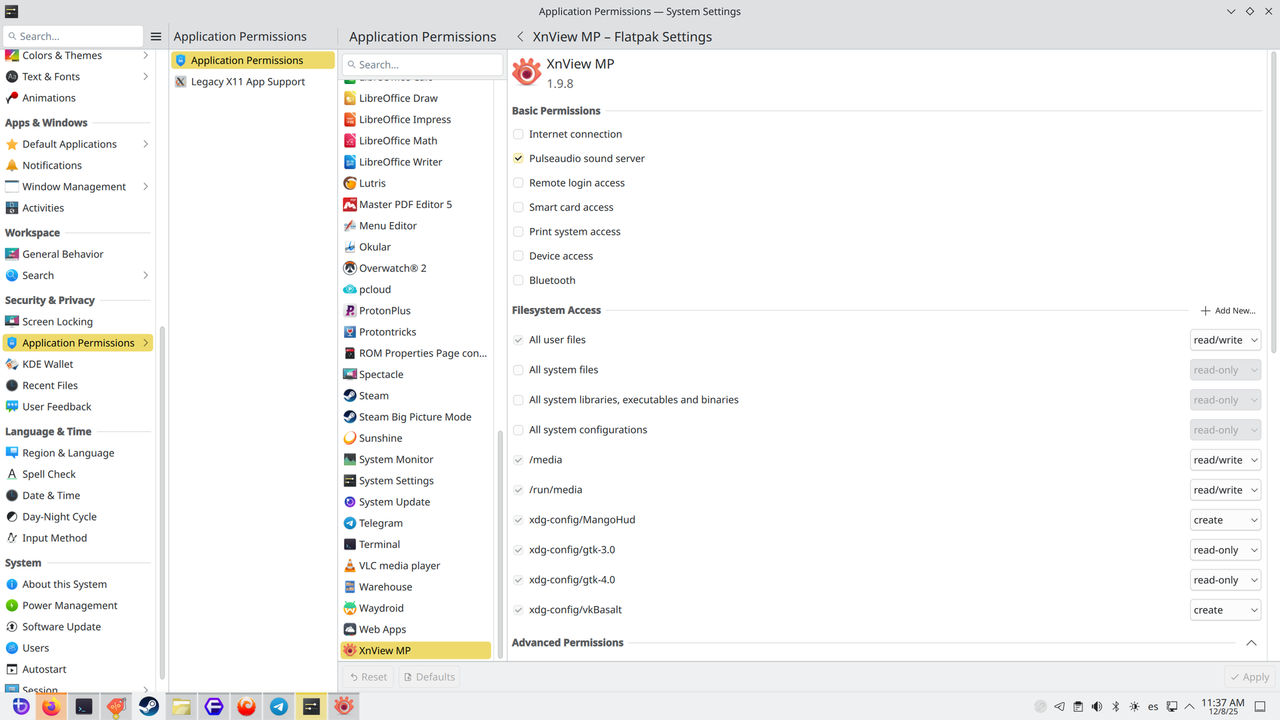
Task: Open Region & Language settings
Action: pyautogui.click(x=78, y=453)
